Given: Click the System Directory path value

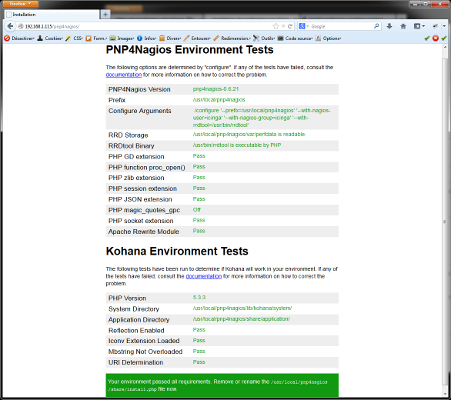Looking at the screenshot, I should click(x=242, y=308).
